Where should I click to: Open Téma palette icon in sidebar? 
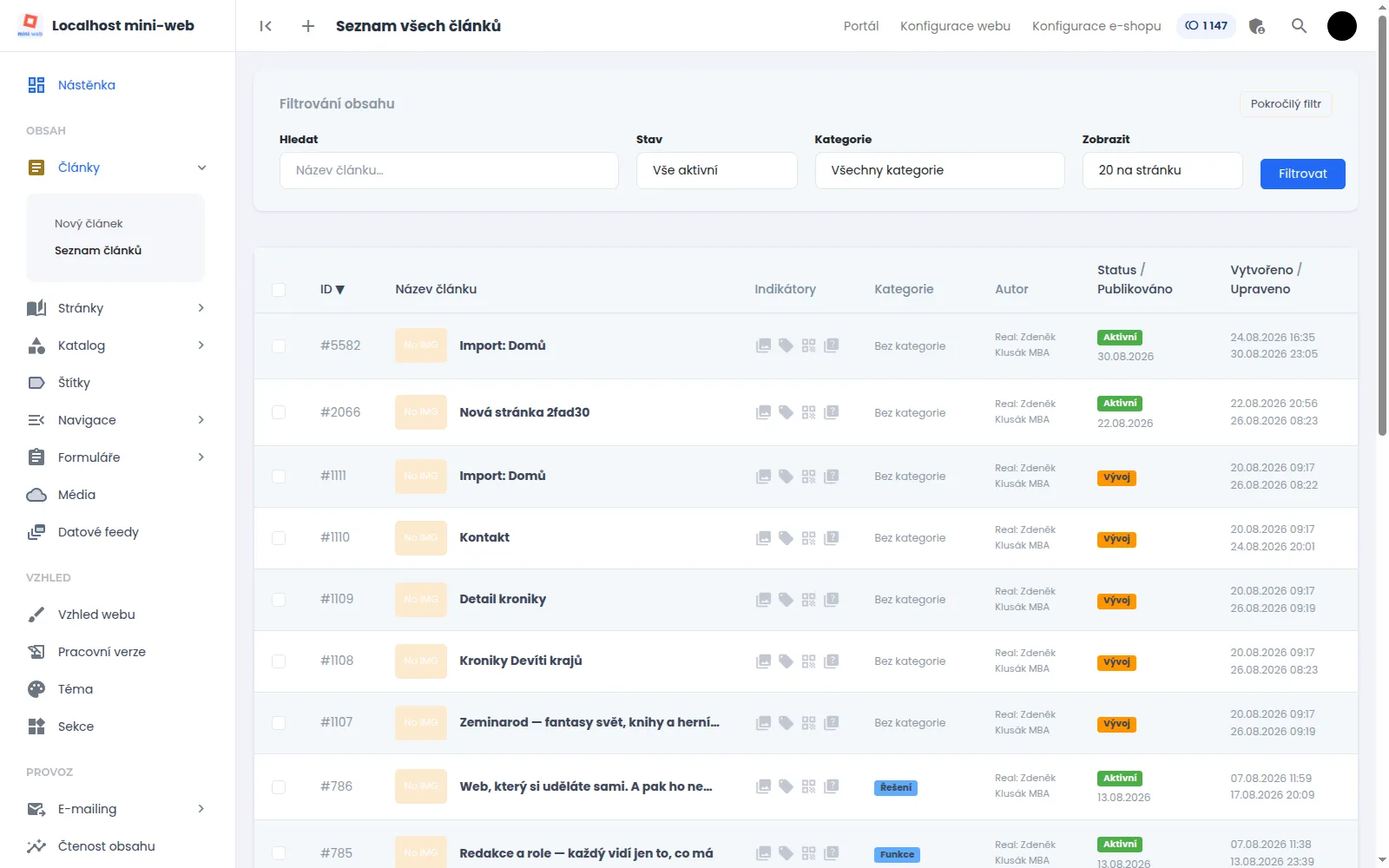click(36, 689)
